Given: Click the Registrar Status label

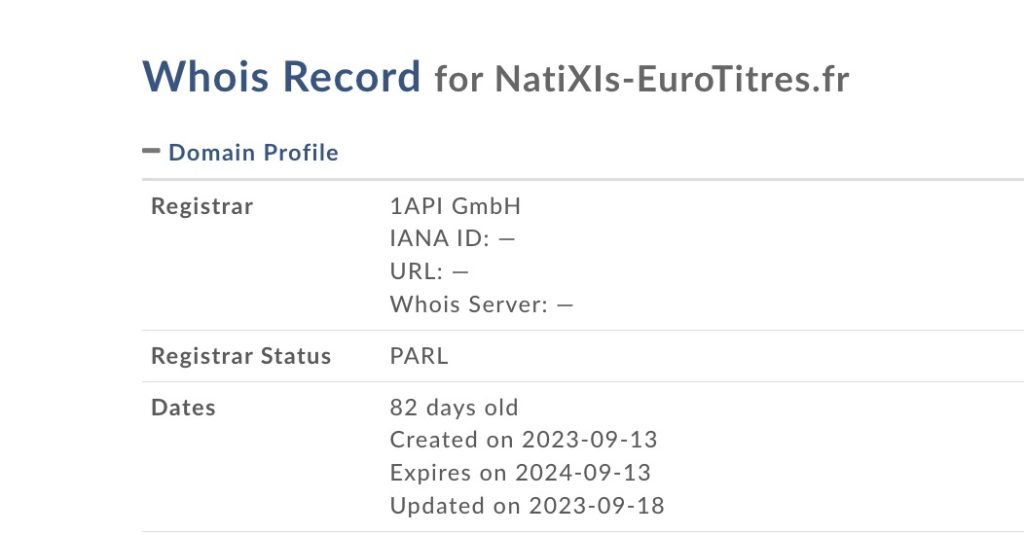Looking at the screenshot, I should [241, 356].
